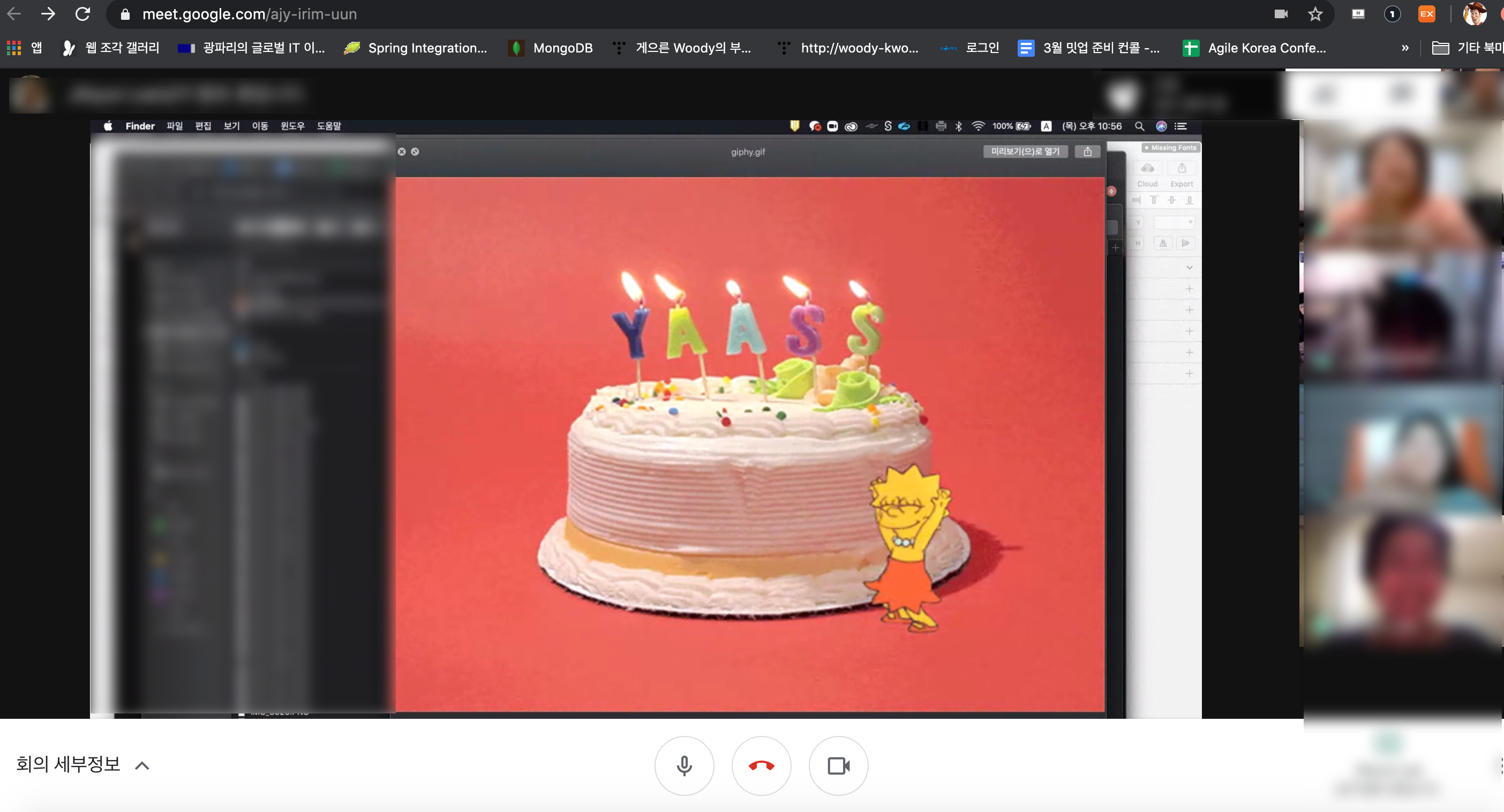This screenshot has width=1504, height=812.
Task: Open the orange EX browser extension
Action: tap(1426, 14)
